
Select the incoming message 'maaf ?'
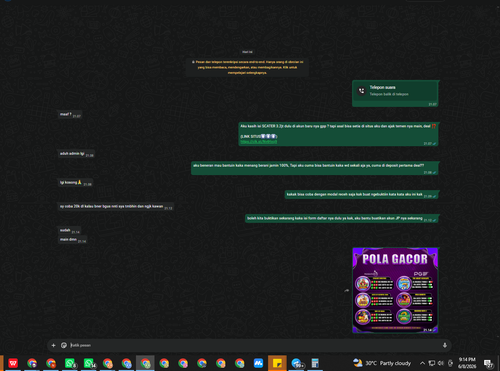pos(70,115)
